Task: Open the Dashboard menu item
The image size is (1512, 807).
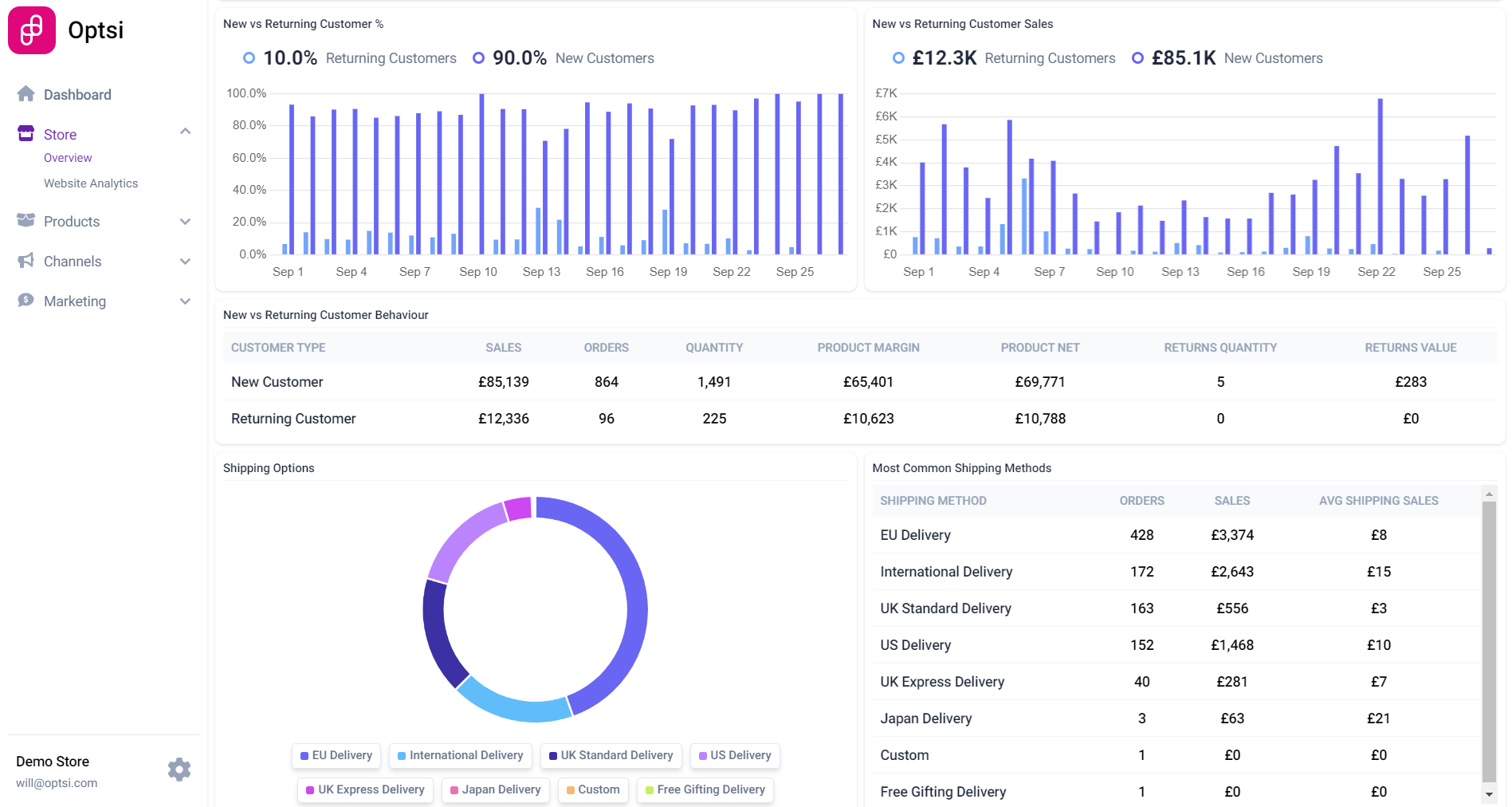Action: click(77, 95)
